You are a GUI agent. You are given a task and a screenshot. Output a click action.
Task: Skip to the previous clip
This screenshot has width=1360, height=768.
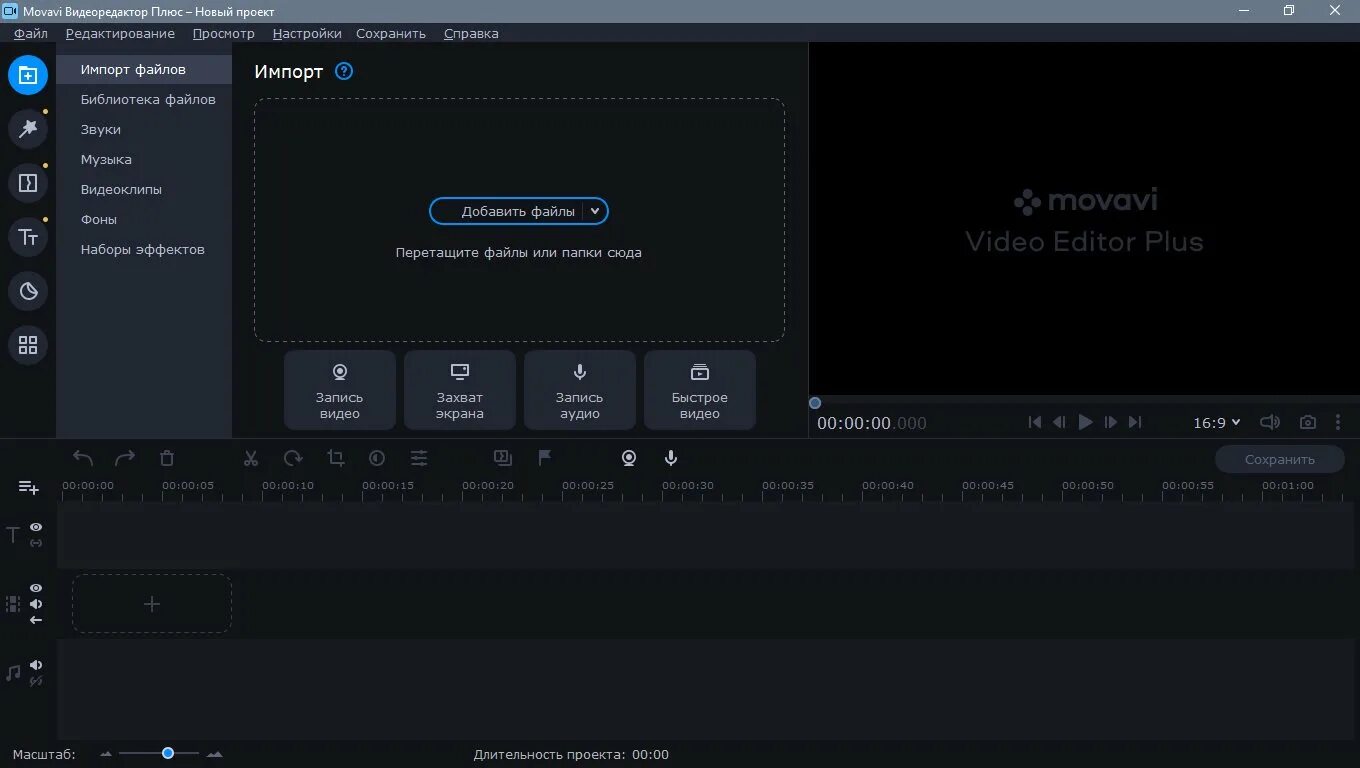click(1035, 422)
